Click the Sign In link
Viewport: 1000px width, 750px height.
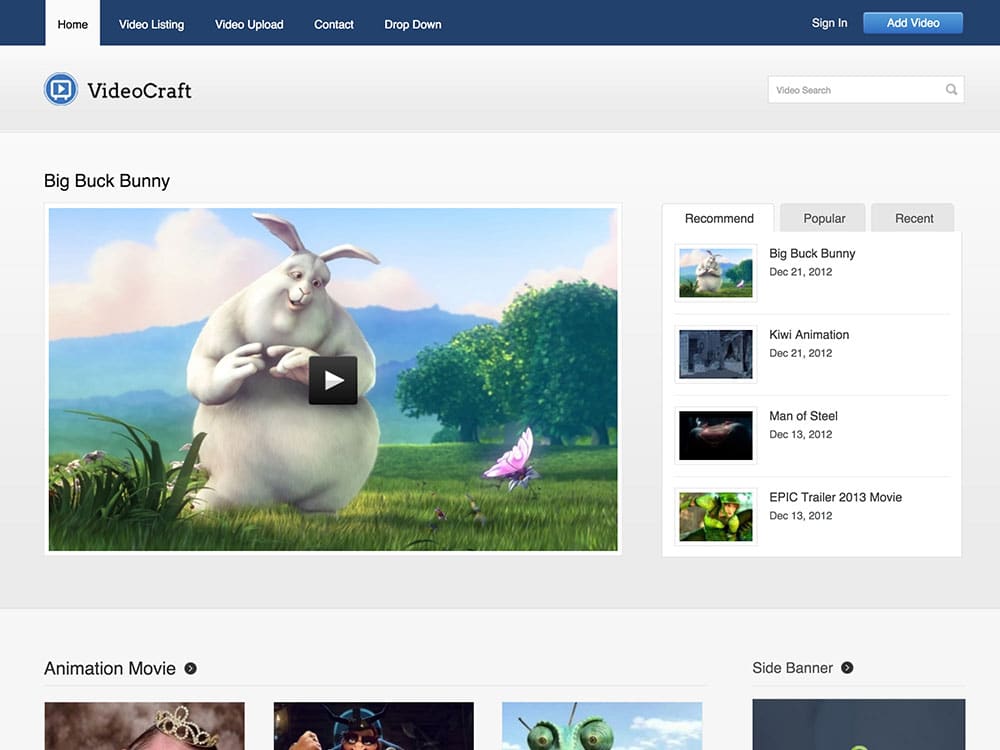(829, 23)
